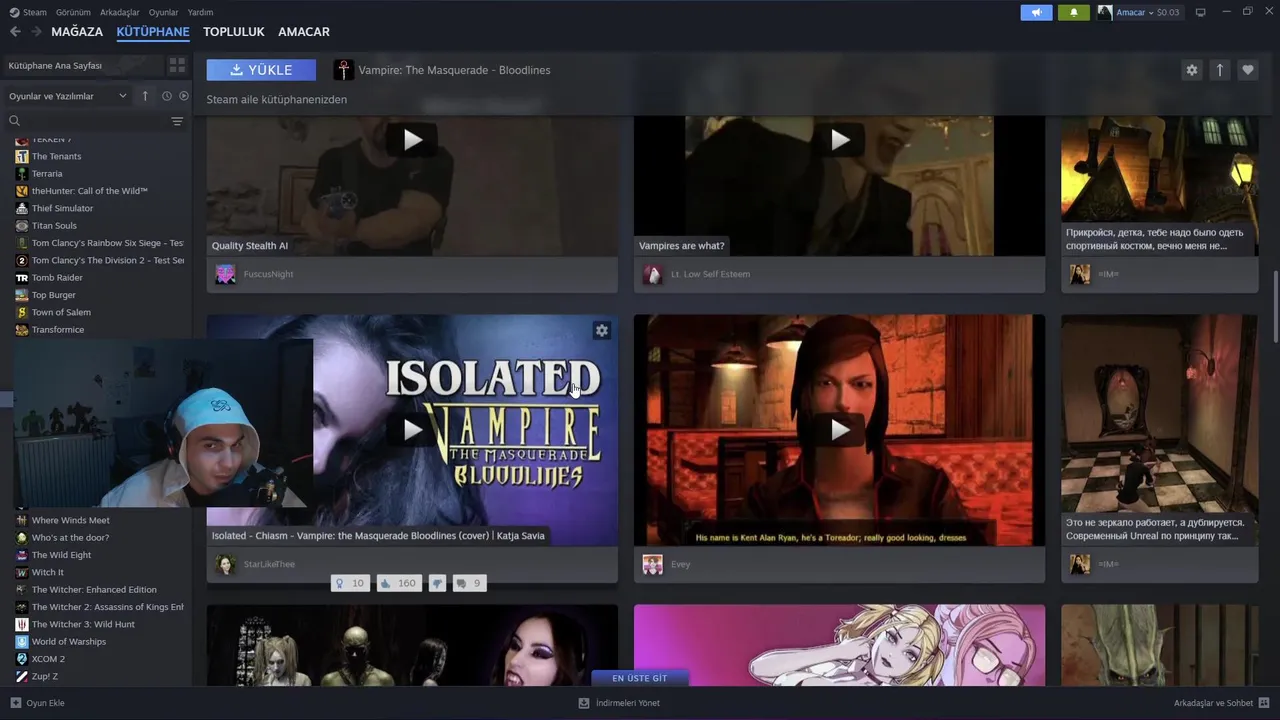Click the Evey author avatar
The image size is (1280, 720).
pyautogui.click(x=653, y=564)
